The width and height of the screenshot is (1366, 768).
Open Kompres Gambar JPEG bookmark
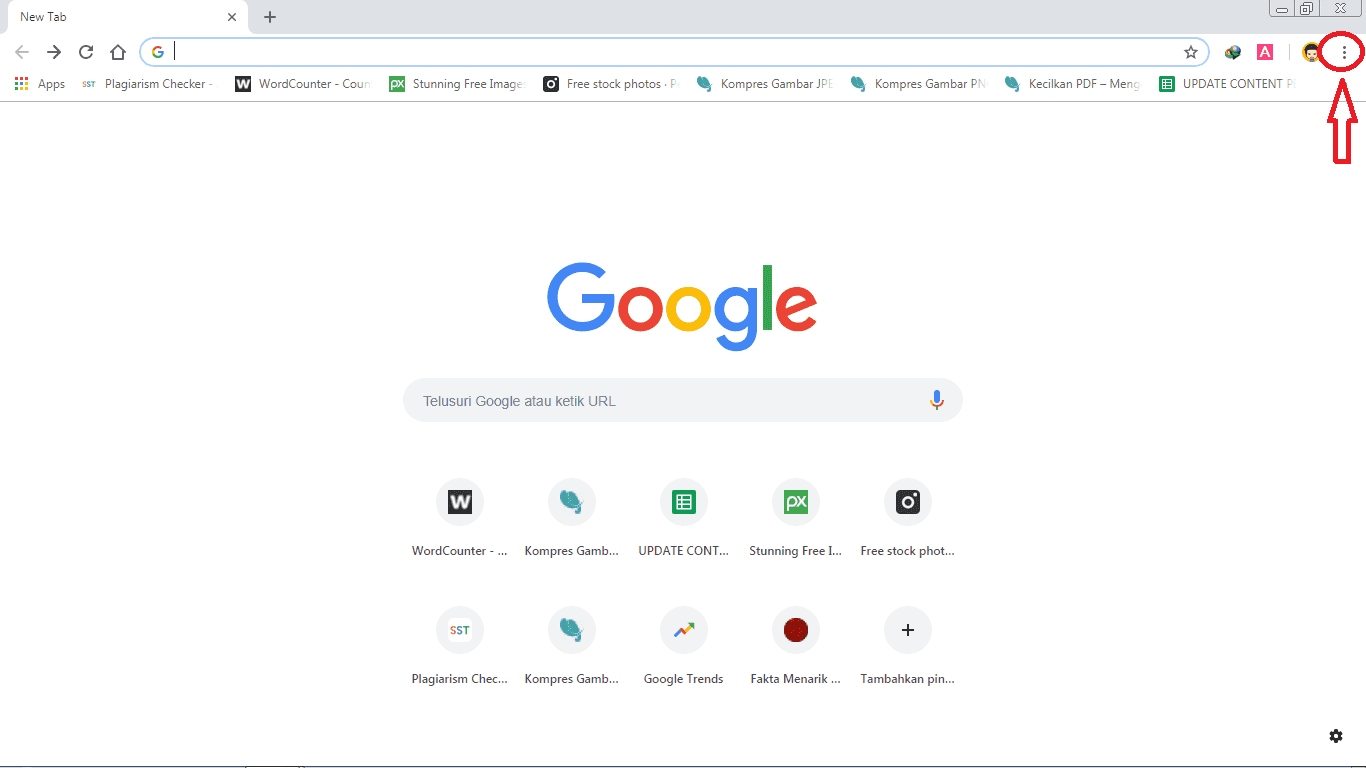click(765, 84)
